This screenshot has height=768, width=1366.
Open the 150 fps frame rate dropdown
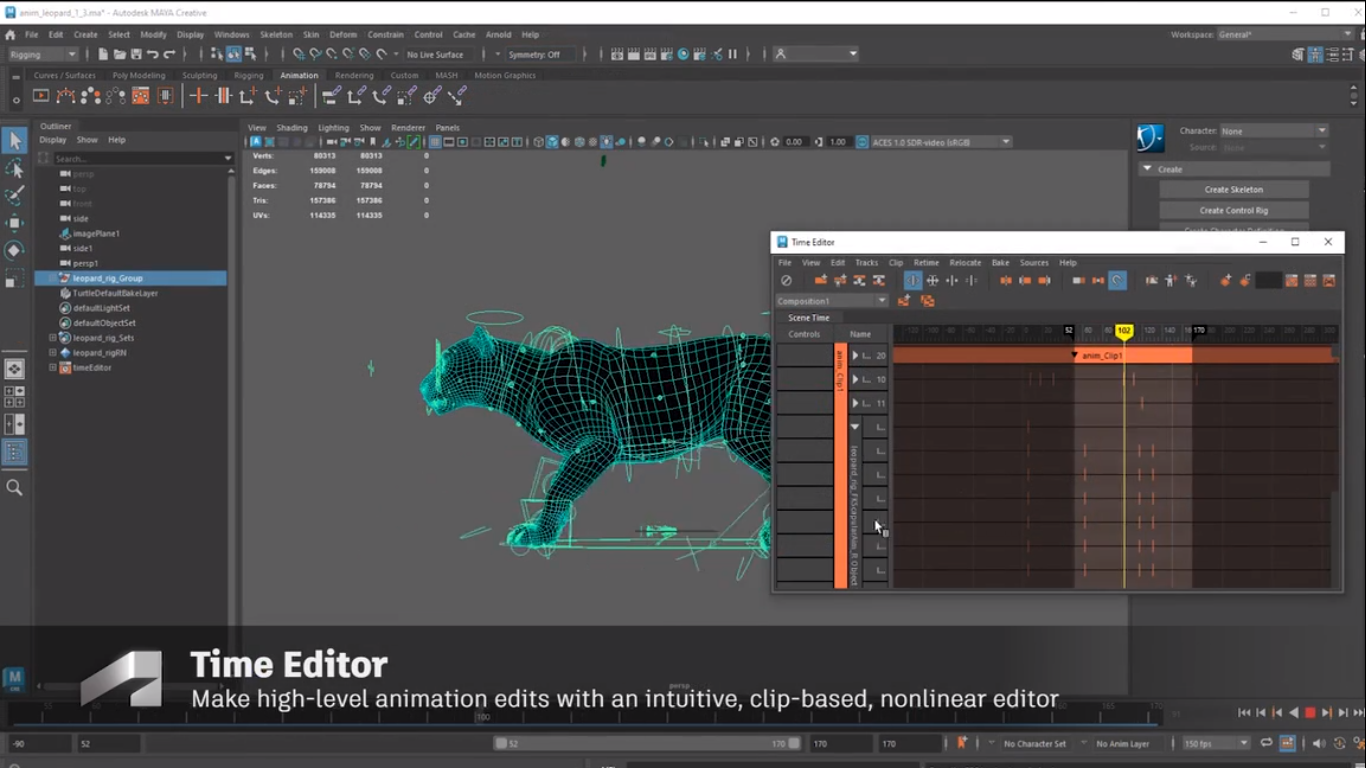pyautogui.click(x=1217, y=743)
